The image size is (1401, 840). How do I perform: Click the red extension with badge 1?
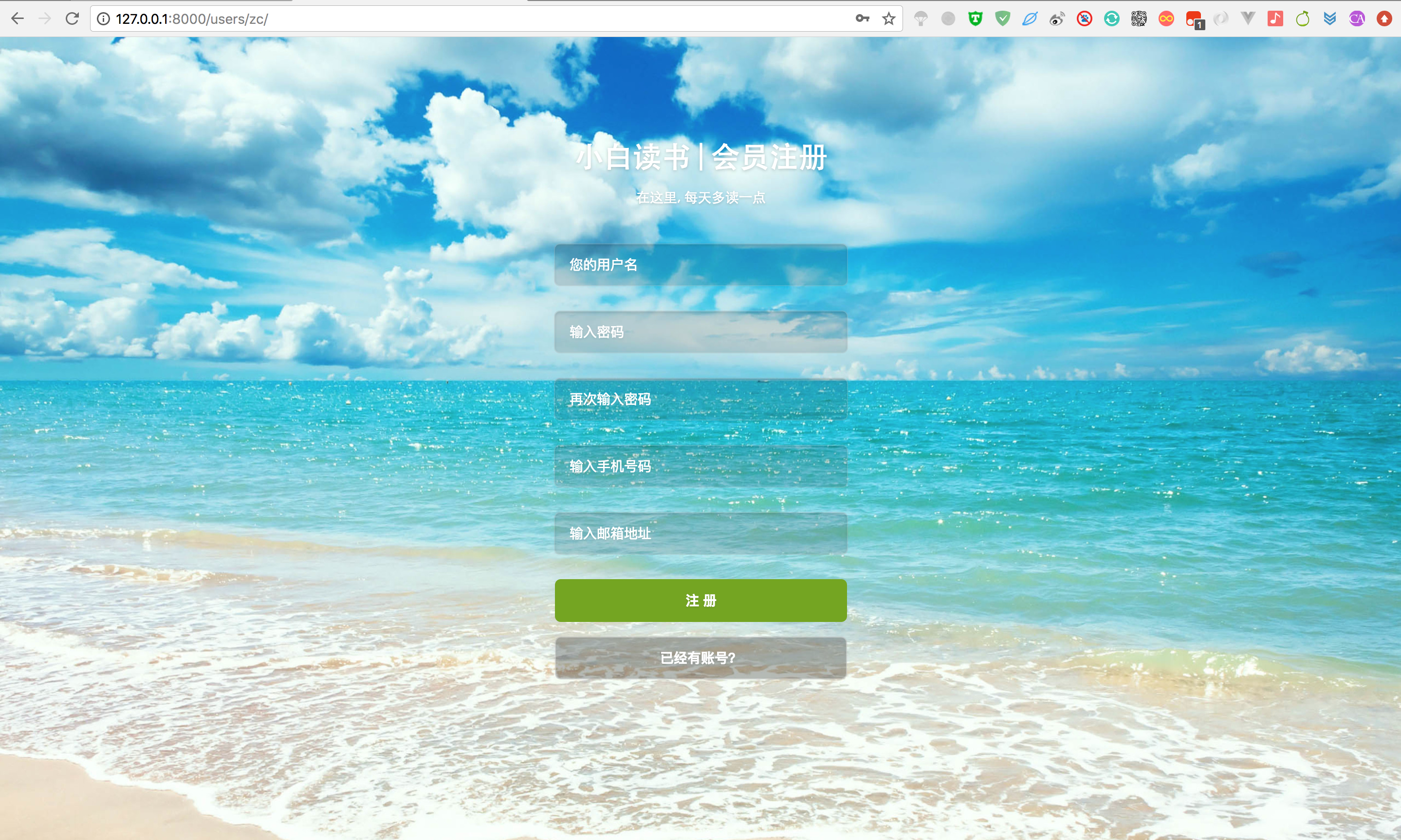[1194, 19]
